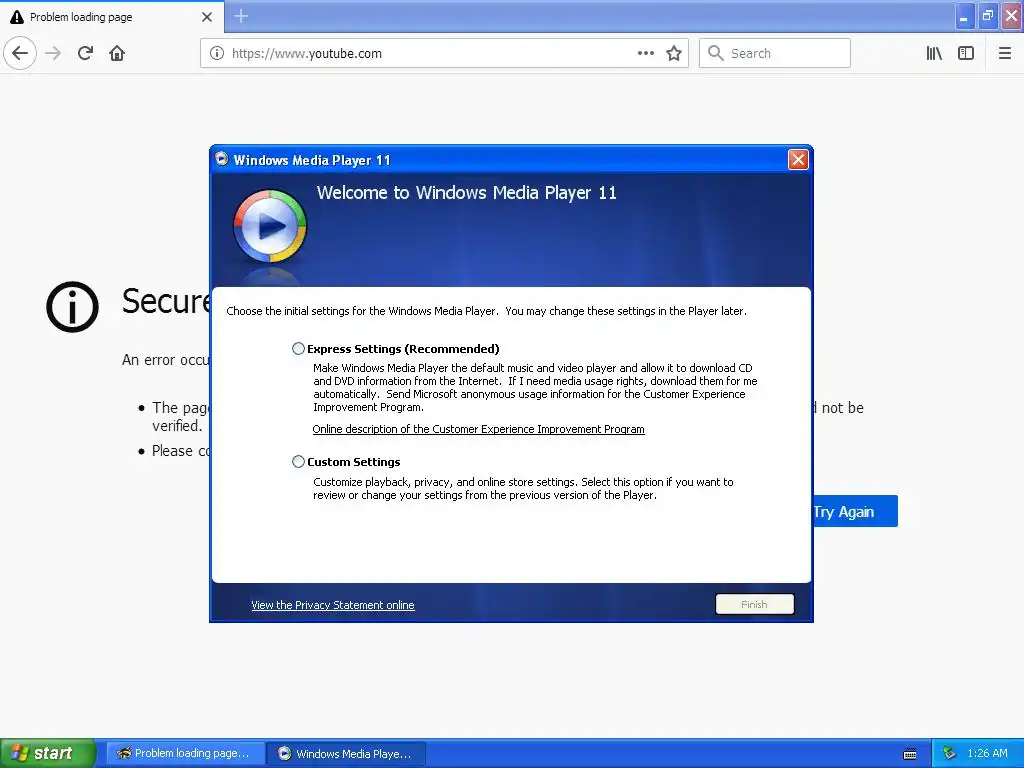This screenshot has height=768, width=1024.
Task: Restore down the Firefox window
Action: pos(987,16)
